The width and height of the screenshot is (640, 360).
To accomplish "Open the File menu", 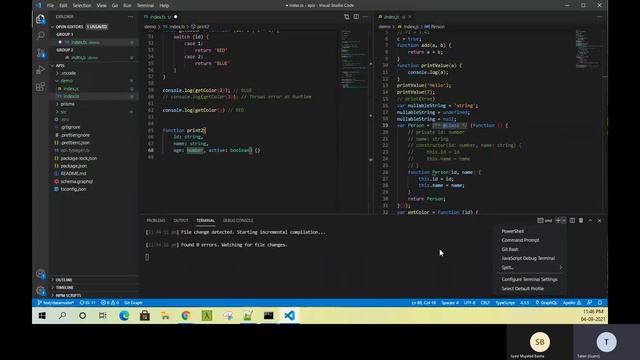I will [x=50, y=6].
